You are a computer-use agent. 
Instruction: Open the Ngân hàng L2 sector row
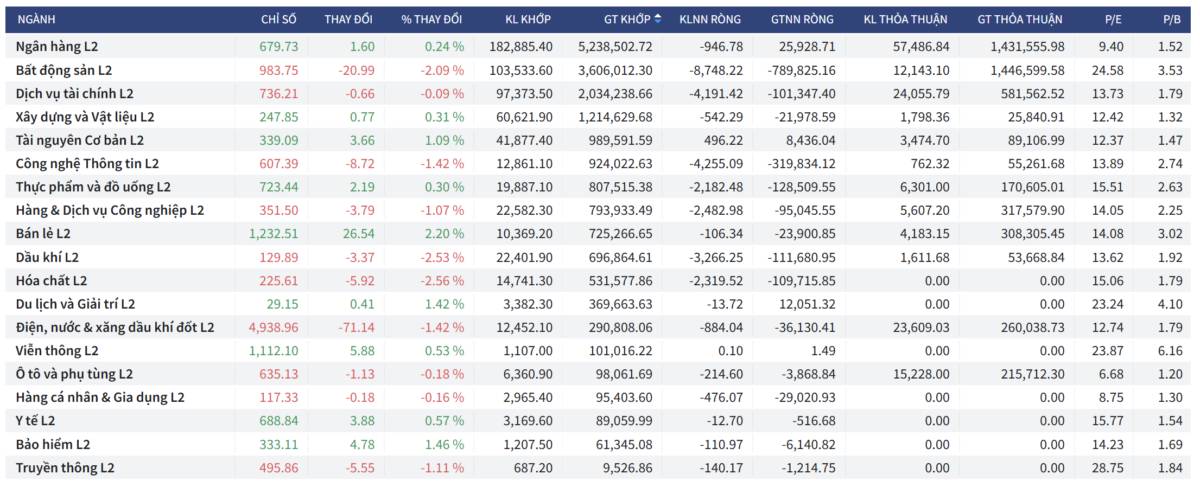pyautogui.click(x=600, y=46)
